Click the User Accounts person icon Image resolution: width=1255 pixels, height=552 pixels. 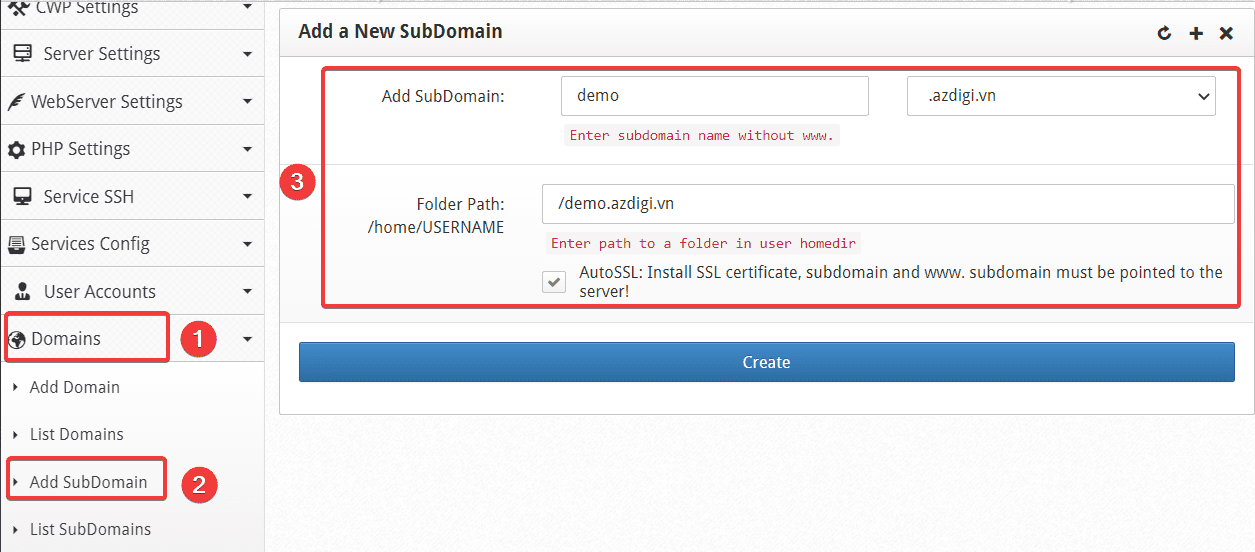[22, 292]
